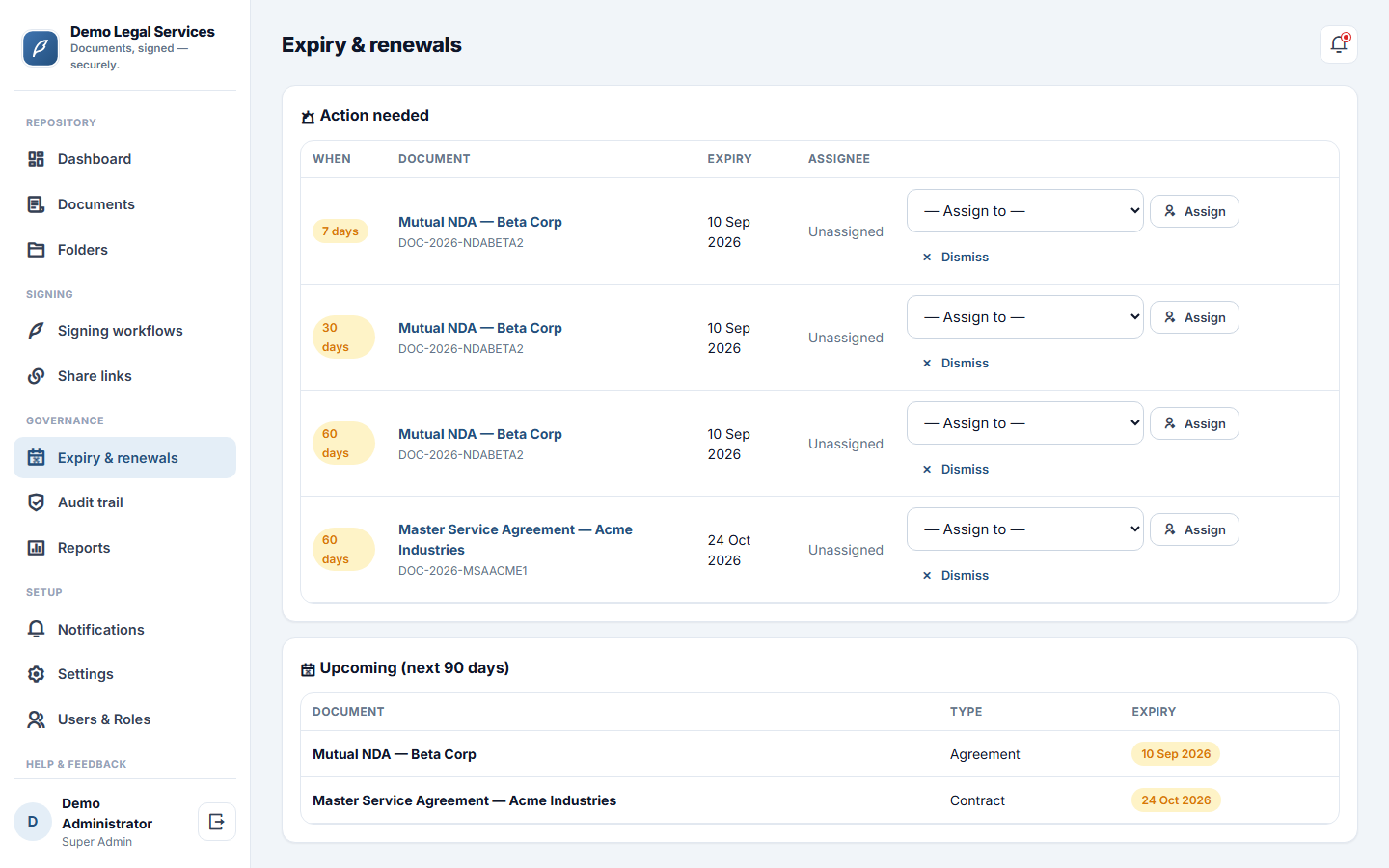The width and height of the screenshot is (1389, 868).
Task: Click the Folders icon in sidebar
Action: [x=37, y=250]
